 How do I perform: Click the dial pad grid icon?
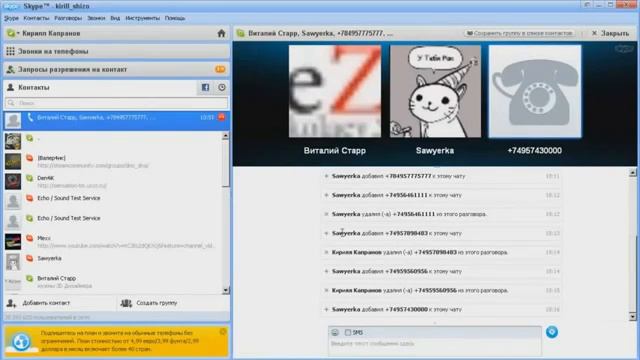pos(10,51)
